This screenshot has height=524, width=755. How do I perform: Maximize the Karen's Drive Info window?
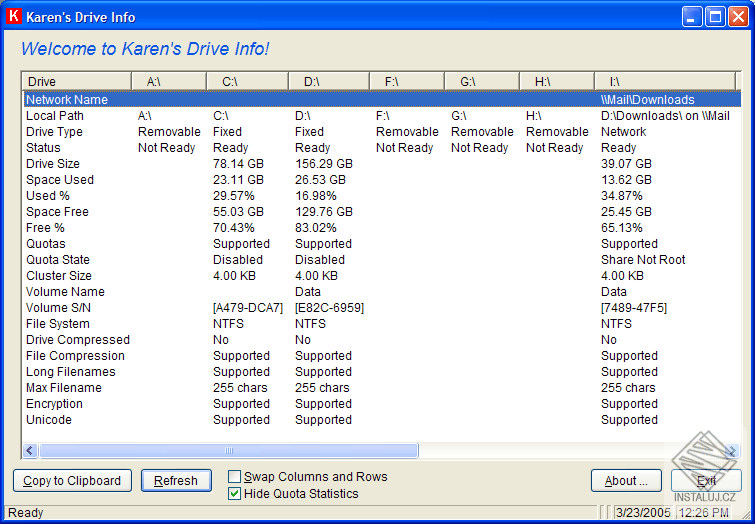pyautogui.click(x=715, y=17)
